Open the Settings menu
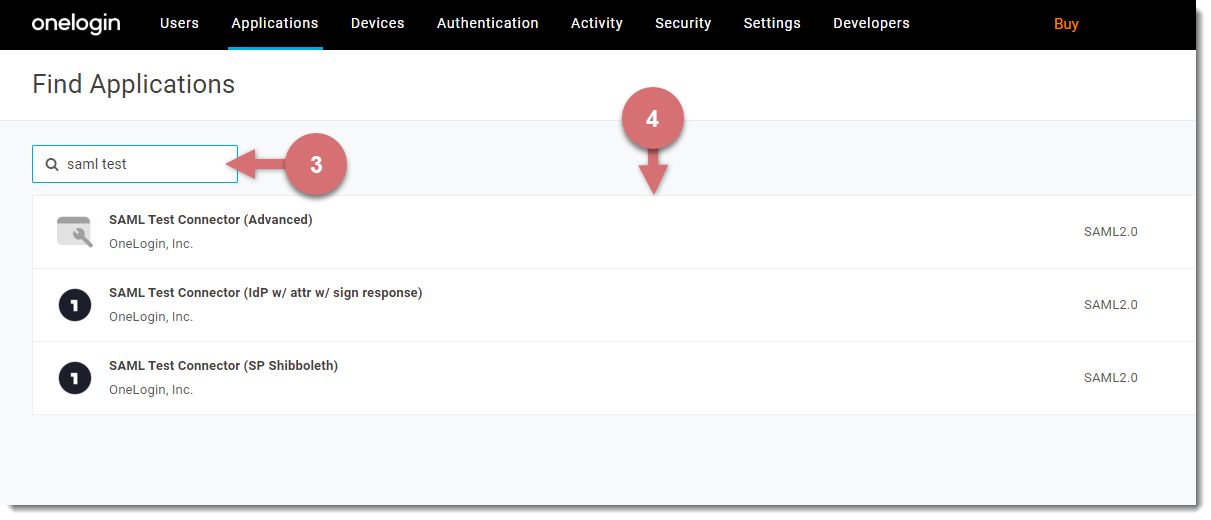The width and height of the screenshot is (1211, 520). point(772,23)
